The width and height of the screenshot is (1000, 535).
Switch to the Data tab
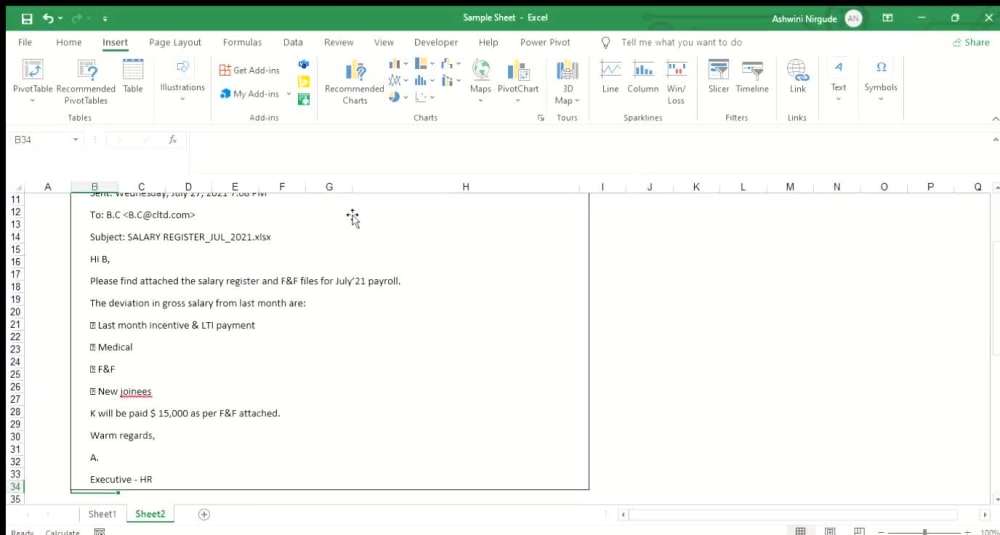click(293, 42)
